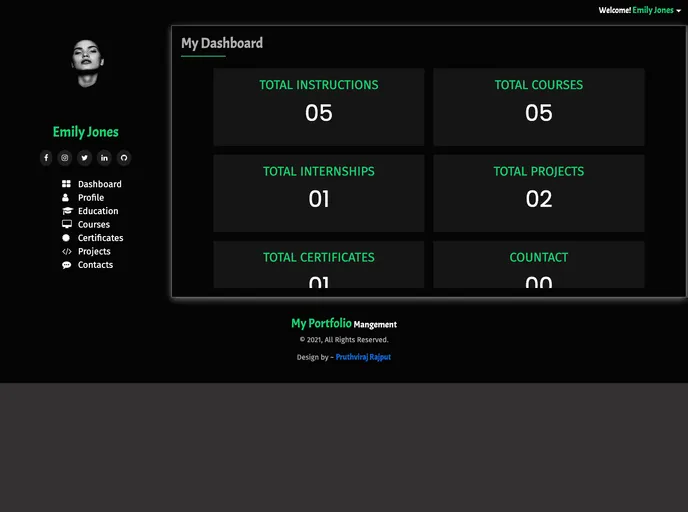Open the Instagram social icon
This screenshot has height=512, width=688.
(x=65, y=158)
